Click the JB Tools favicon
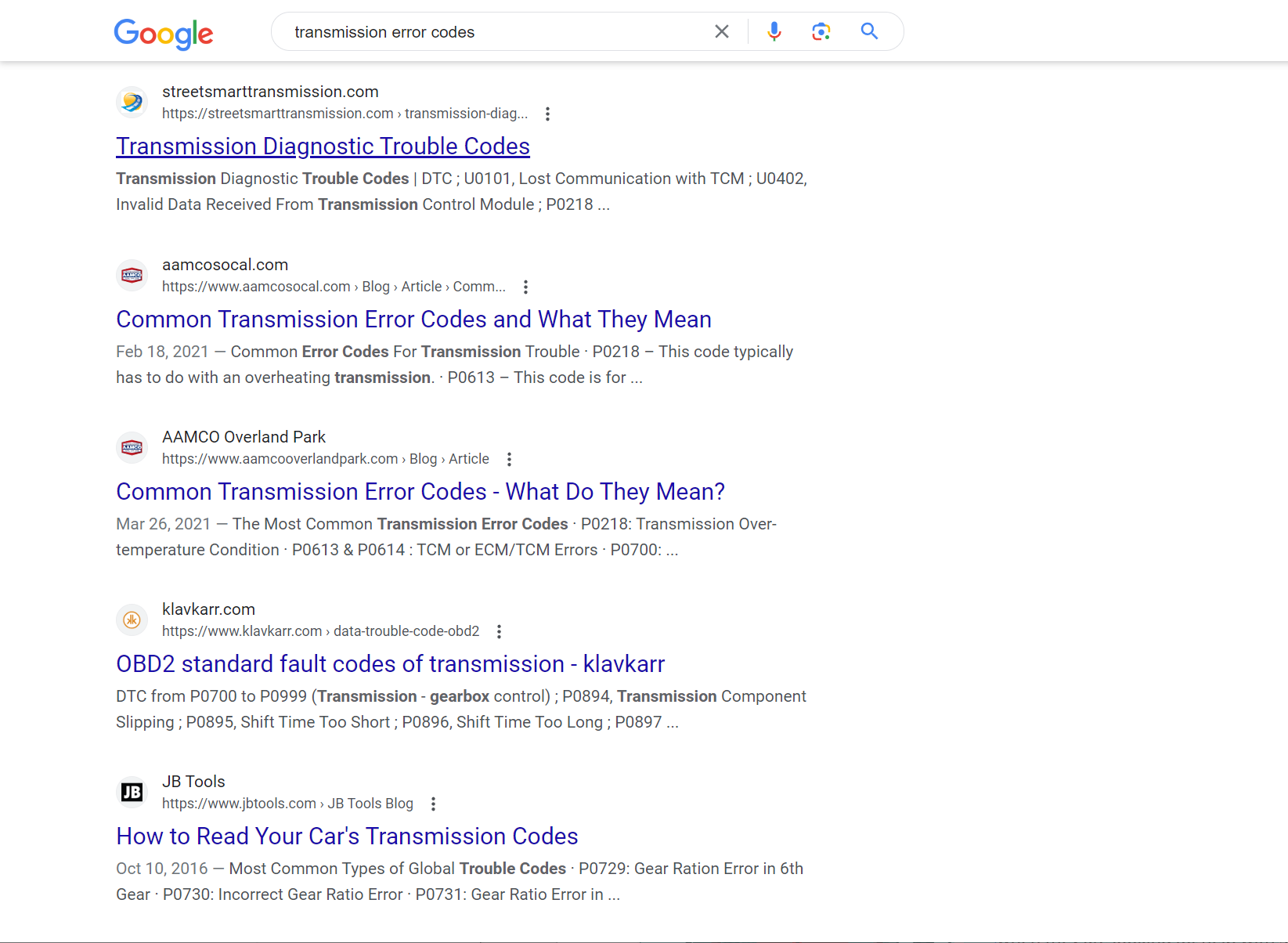The image size is (1288, 943). point(132,793)
